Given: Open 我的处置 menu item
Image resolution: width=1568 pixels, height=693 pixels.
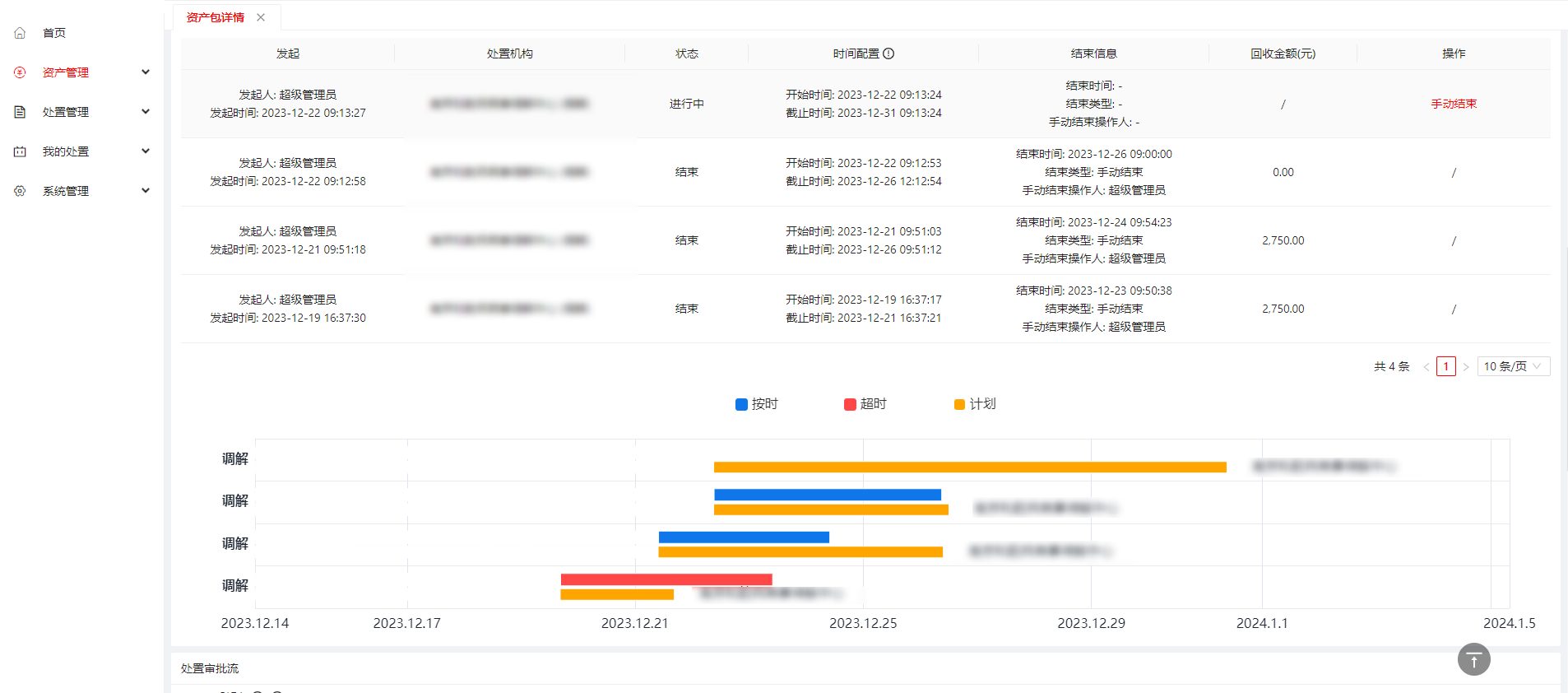Looking at the screenshot, I should pos(66,151).
